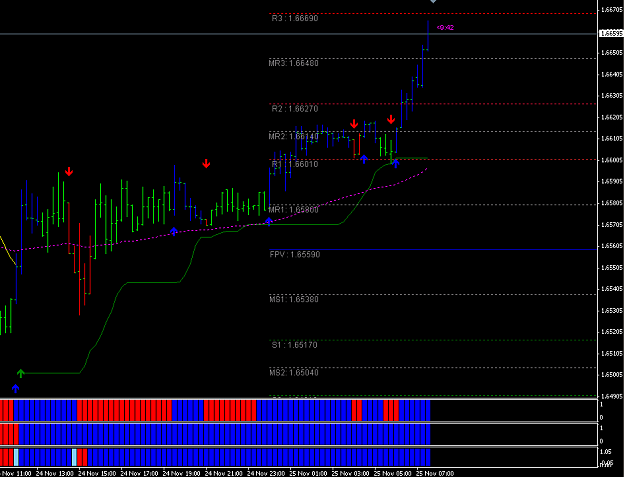Viewport: 625px width, 477px height.
Task: Click time axis label '25 Nov 05:00'
Action: [393, 473]
